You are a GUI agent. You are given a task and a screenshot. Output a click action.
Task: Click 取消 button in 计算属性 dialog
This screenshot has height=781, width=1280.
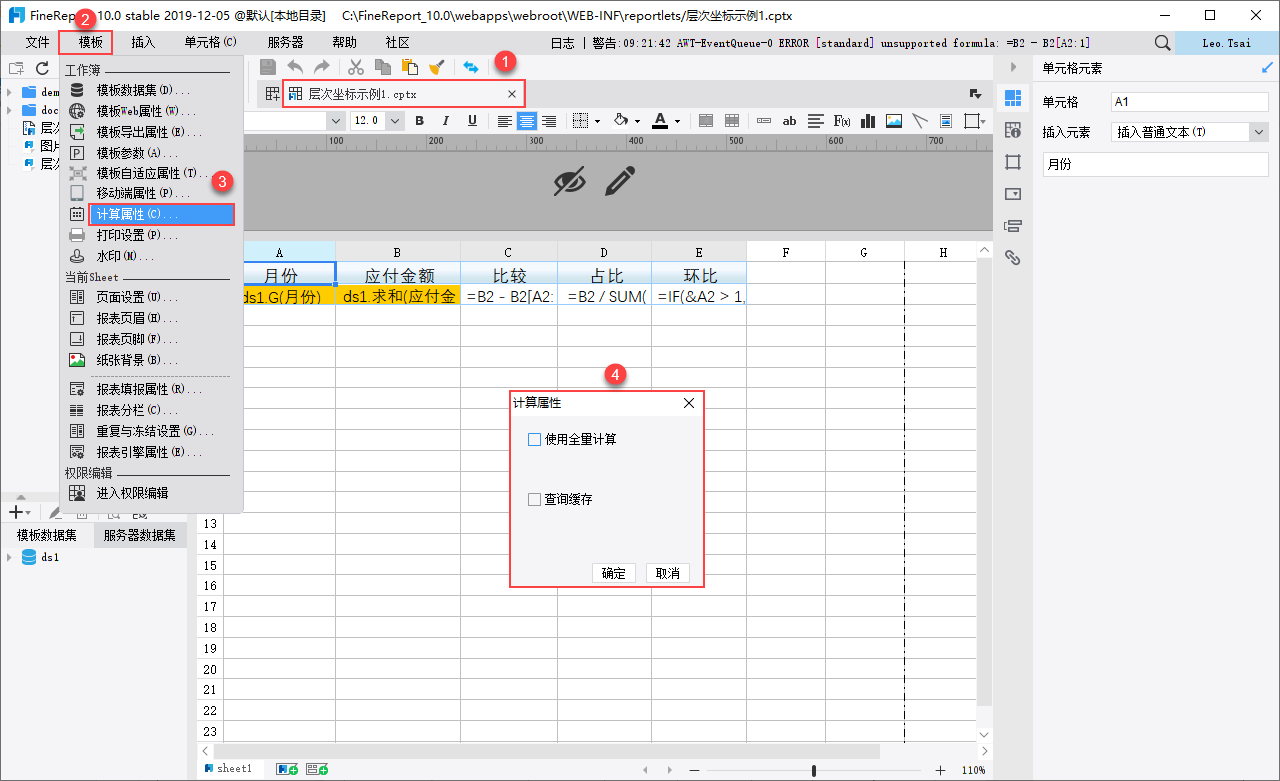pyautogui.click(x=667, y=573)
